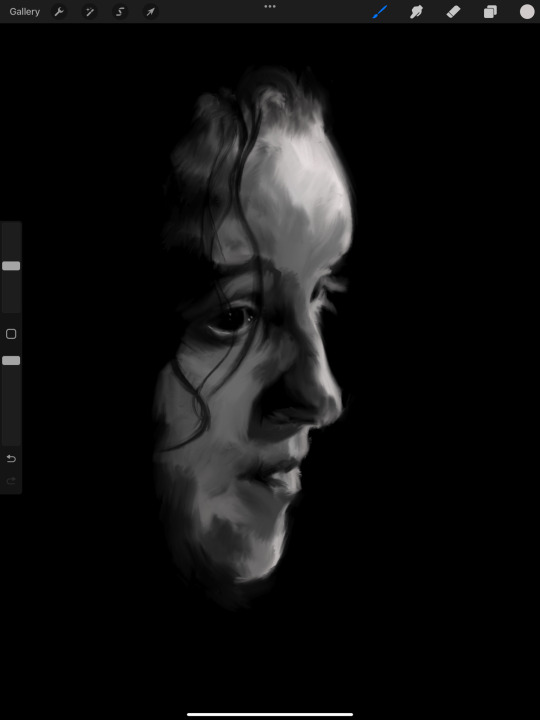The height and width of the screenshot is (720, 540).
Task: Tap the square Modify button on sidebar
Action: tap(11, 334)
